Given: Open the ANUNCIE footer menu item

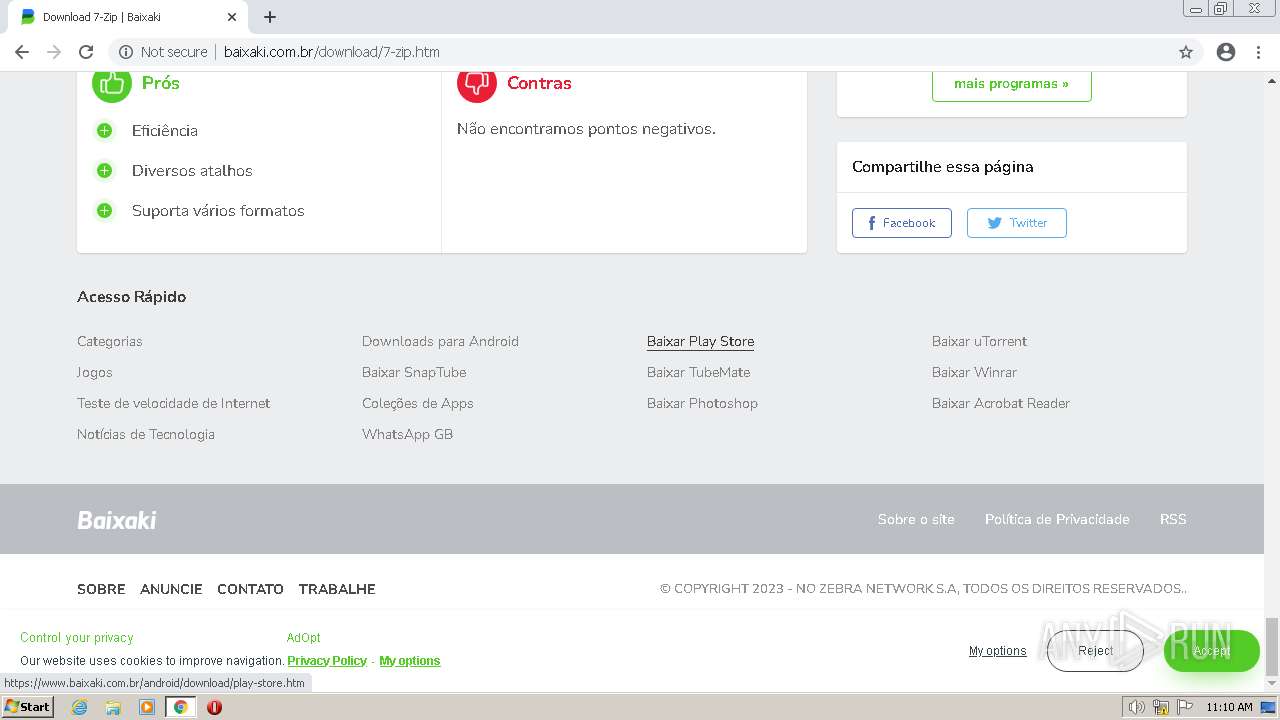Looking at the screenshot, I should click(171, 589).
